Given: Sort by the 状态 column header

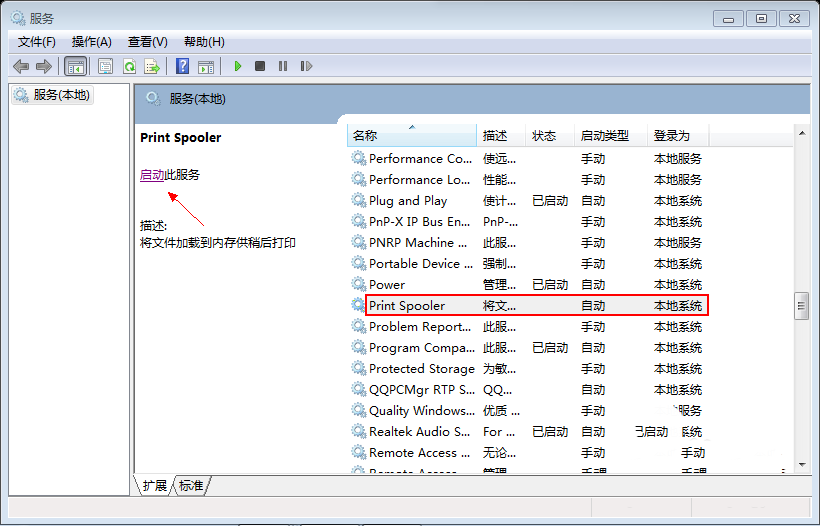Looking at the screenshot, I should 550,135.
